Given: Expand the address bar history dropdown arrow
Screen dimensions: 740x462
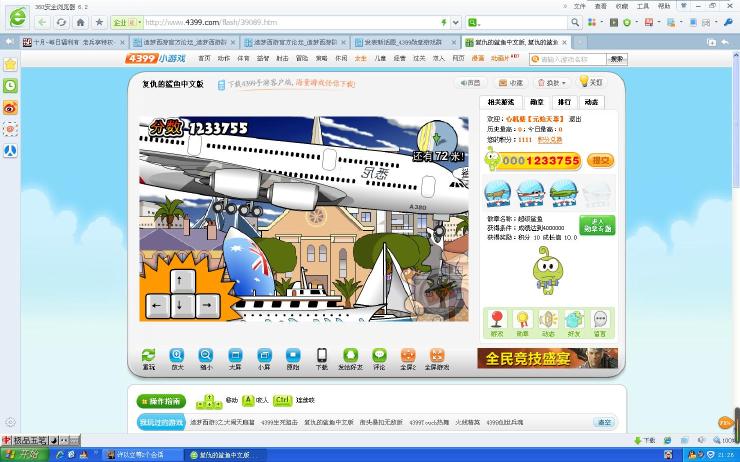Looking at the screenshot, I should pyautogui.click(x=456, y=22).
